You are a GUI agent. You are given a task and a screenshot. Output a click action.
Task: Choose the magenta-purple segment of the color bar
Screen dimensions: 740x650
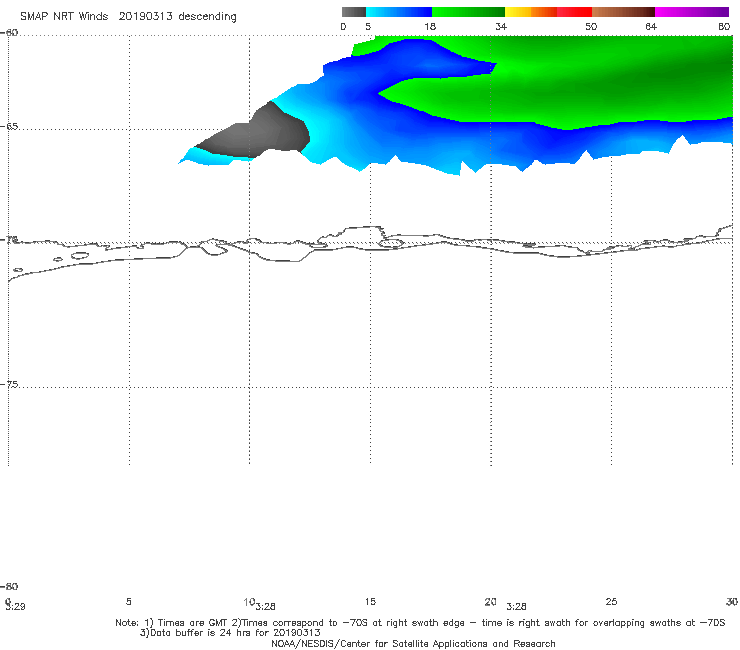[x=692, y=12]
